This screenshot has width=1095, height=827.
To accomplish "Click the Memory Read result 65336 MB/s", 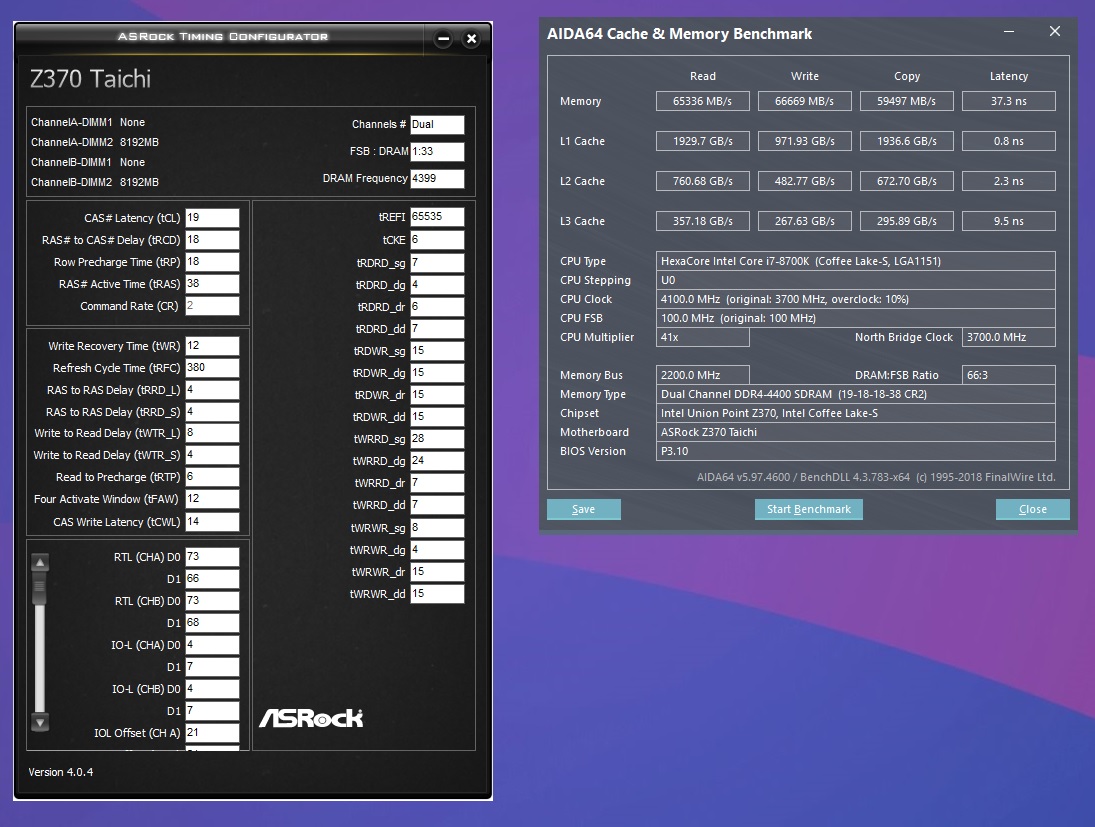I will pyautogui.click(x=703, y=101).
